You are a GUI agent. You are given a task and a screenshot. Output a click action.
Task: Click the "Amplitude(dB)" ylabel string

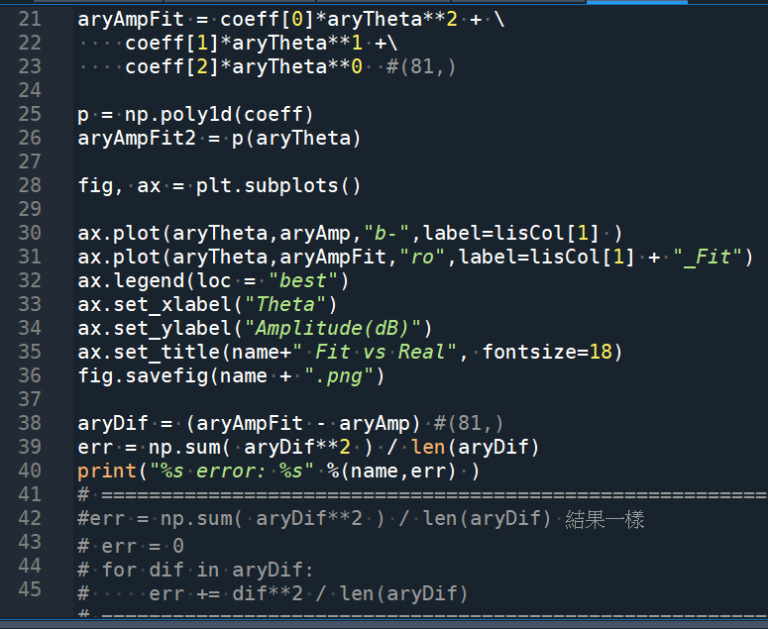pyautogui.click(x=339, y=328)
